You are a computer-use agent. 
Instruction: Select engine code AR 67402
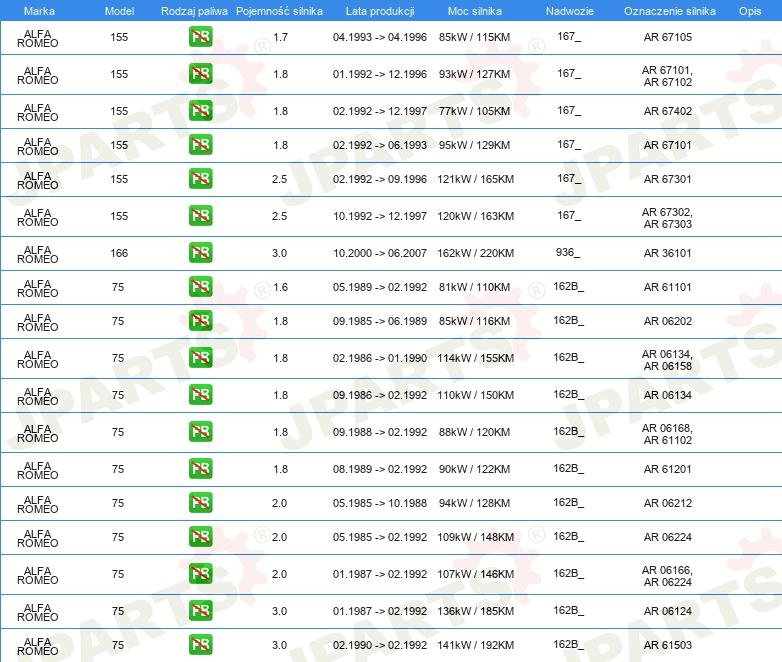(x=667, y=111)
